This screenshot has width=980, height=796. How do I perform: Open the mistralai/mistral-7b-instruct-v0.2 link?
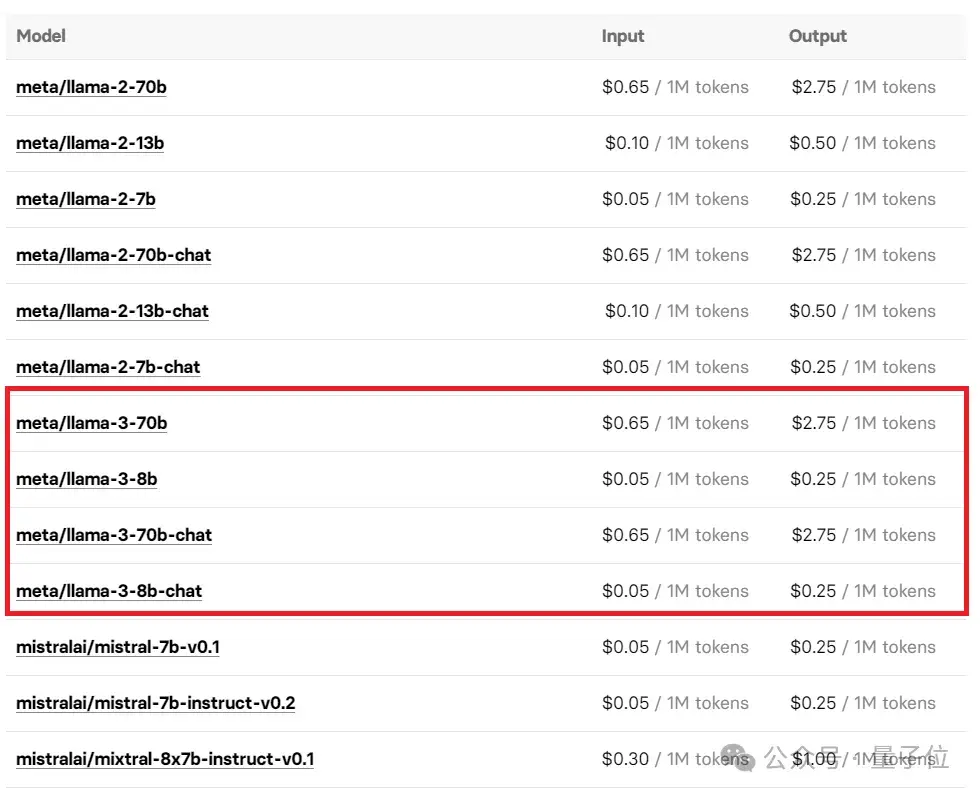pyautogui.click(x=156, y=703)
